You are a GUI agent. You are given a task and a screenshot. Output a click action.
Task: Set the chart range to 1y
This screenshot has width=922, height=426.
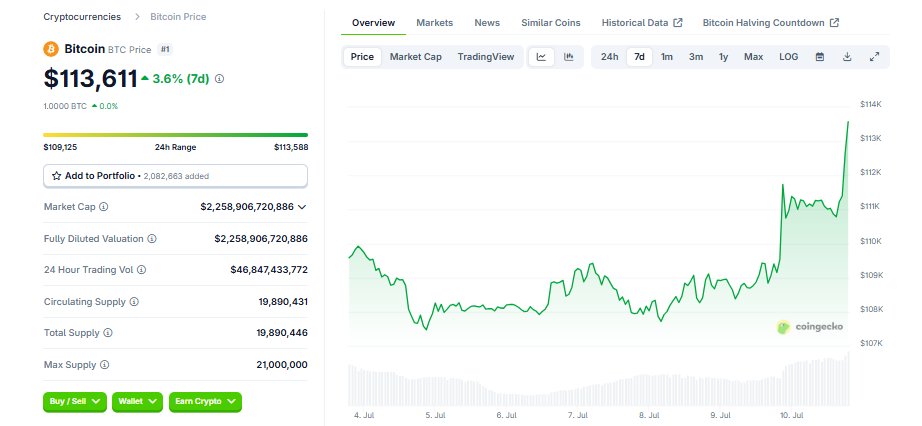(x=723, y=57)
